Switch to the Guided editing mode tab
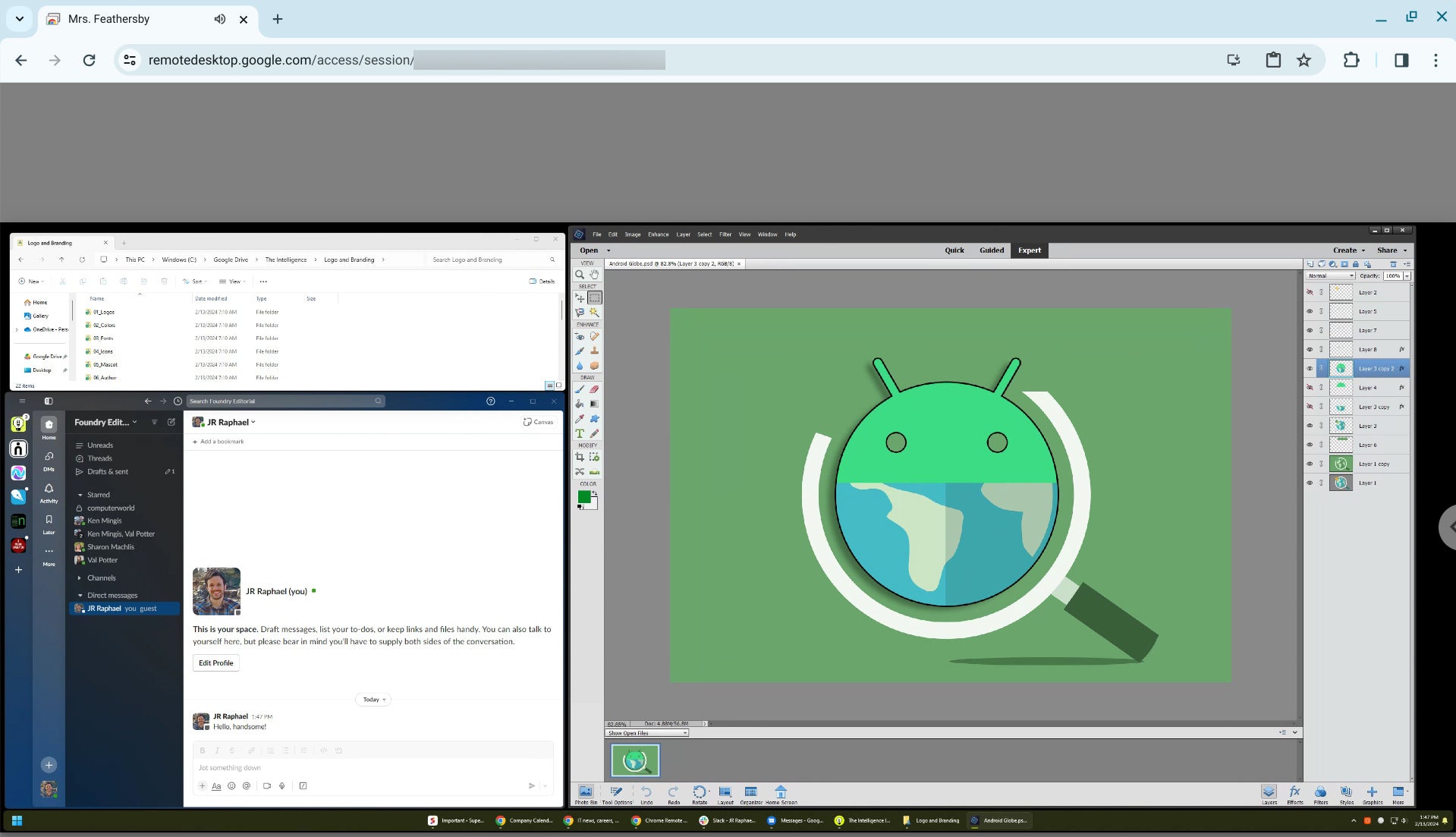The width and height of the screenshot is (1456, 837). pyautogui.click(x=992, y=250)
